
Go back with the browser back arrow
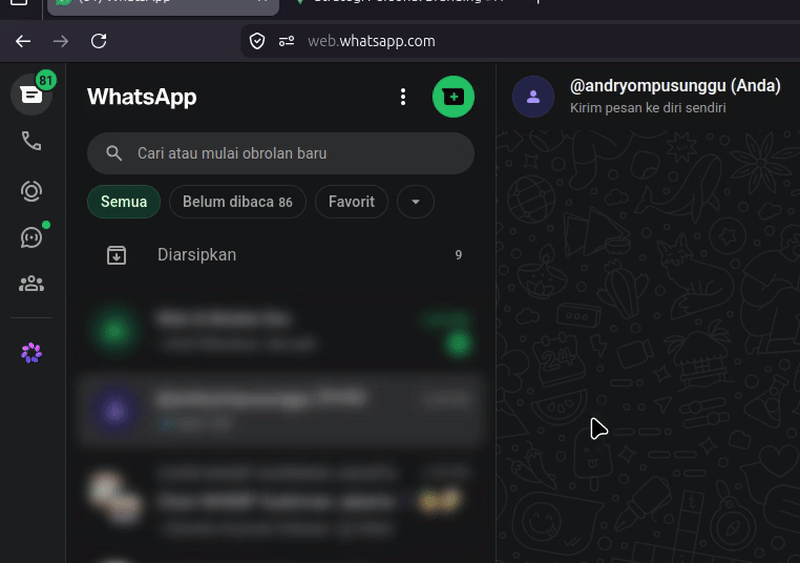[23, 41]
